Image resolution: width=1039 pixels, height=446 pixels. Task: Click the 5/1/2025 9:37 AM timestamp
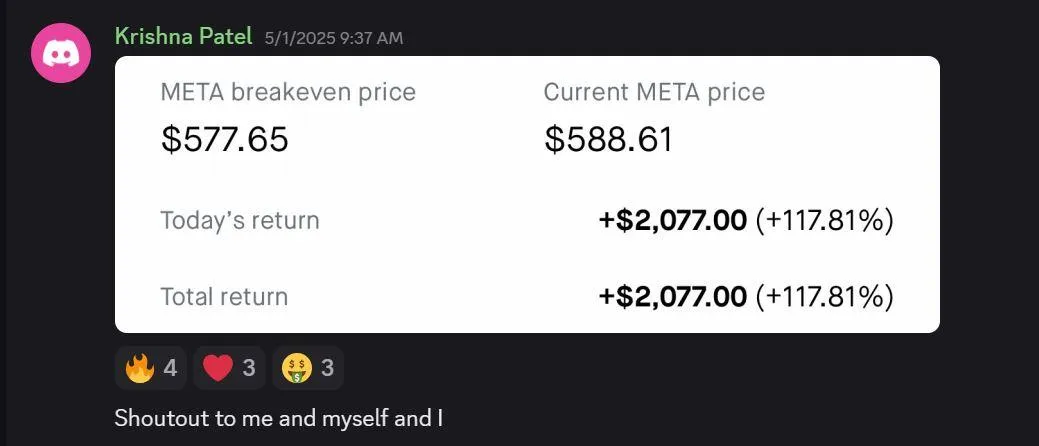[334, 38]
